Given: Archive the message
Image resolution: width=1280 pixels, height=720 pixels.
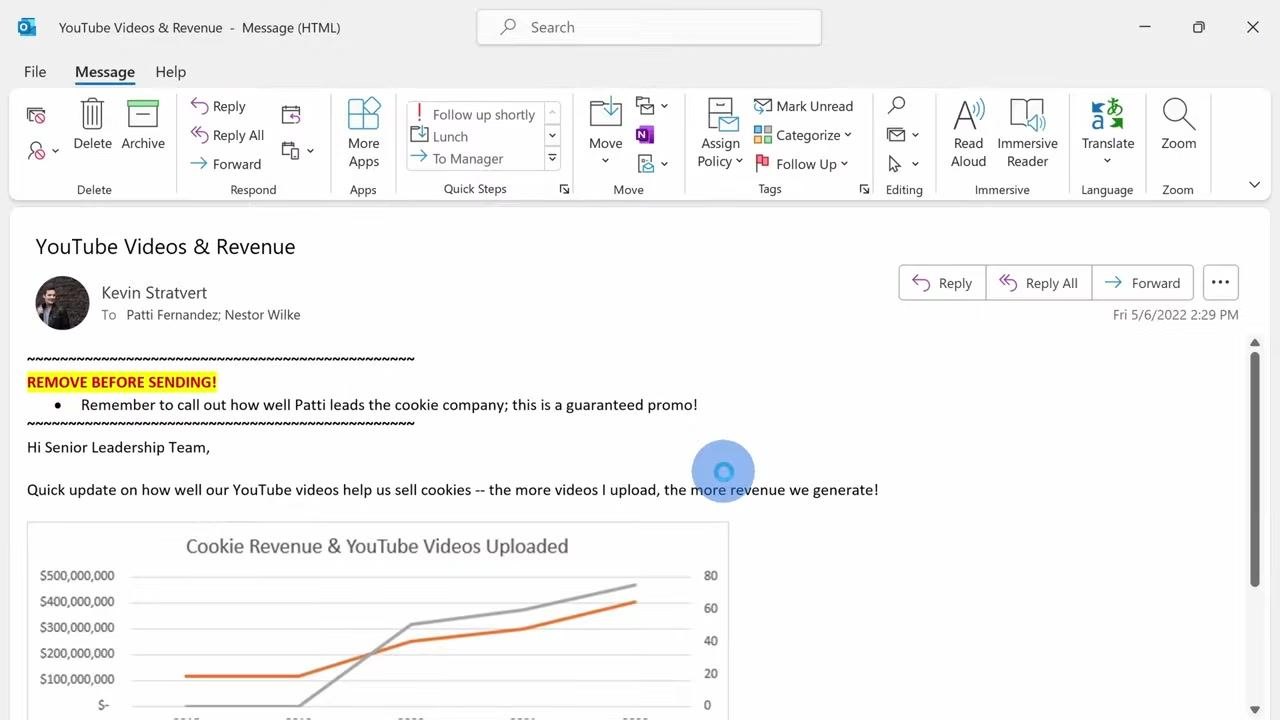Looking at the screenshot, I should click(143, 125).
